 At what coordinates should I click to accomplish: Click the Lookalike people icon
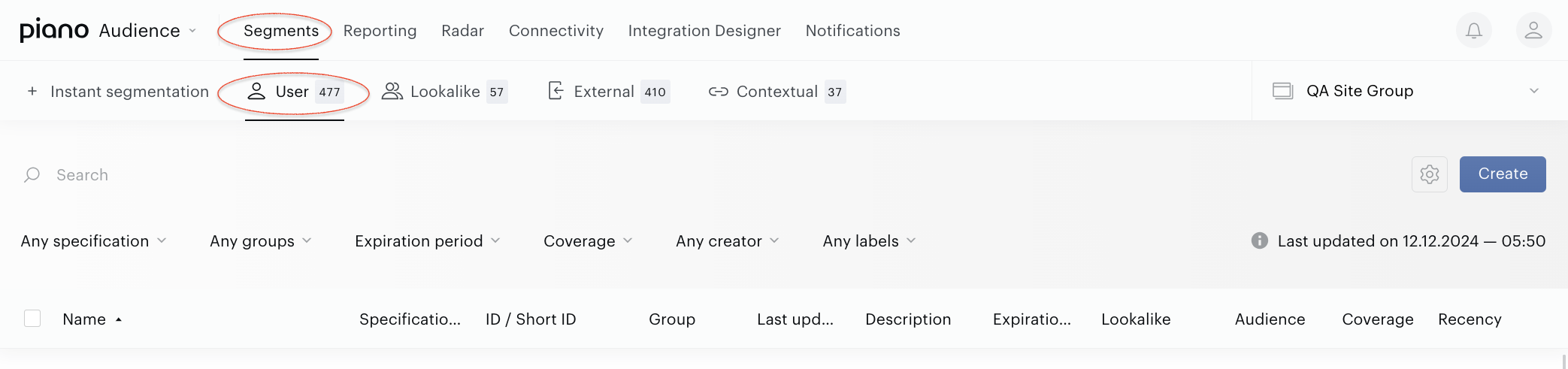392,91
